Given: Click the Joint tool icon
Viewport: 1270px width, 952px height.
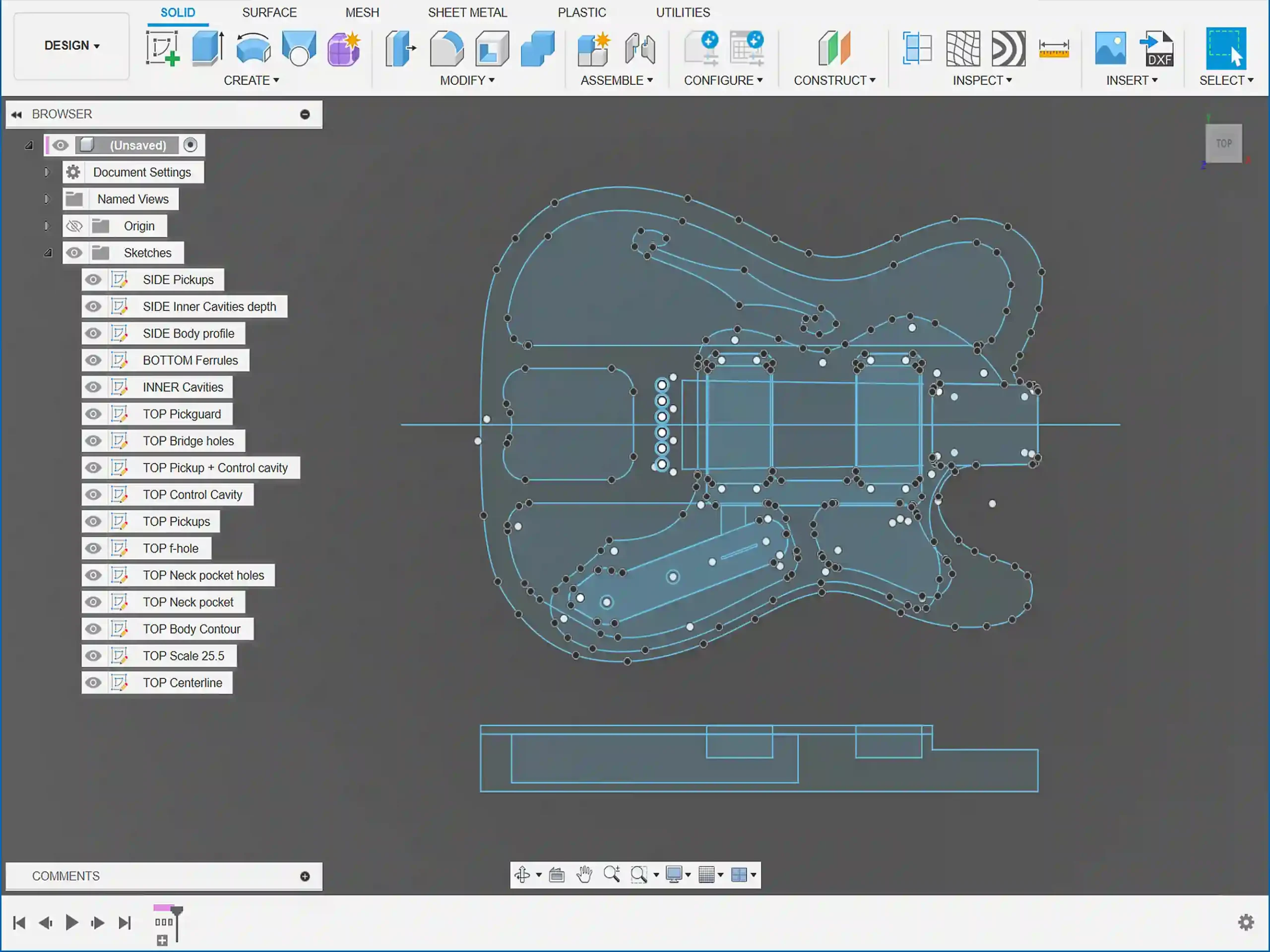Looking at the screenshot, I should (639, 48).
